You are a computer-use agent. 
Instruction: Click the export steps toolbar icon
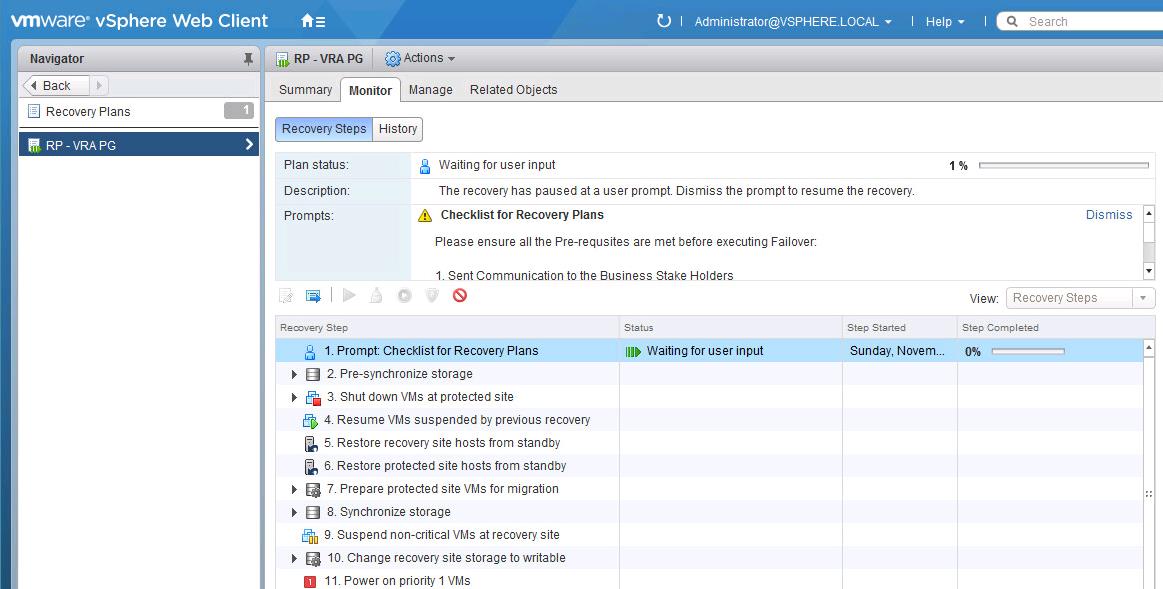(x=313, y=296)
